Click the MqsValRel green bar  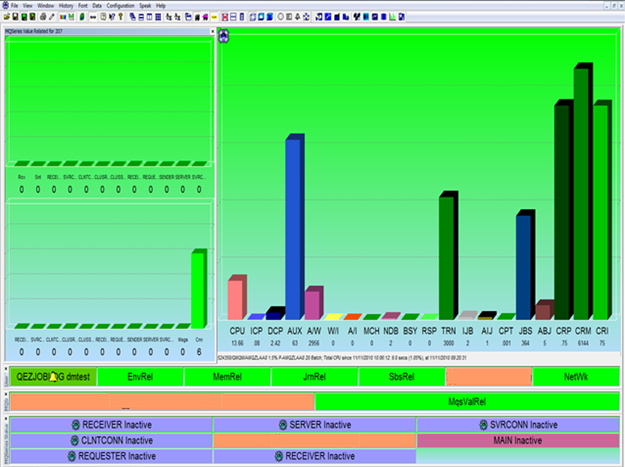tap(466, 401)
